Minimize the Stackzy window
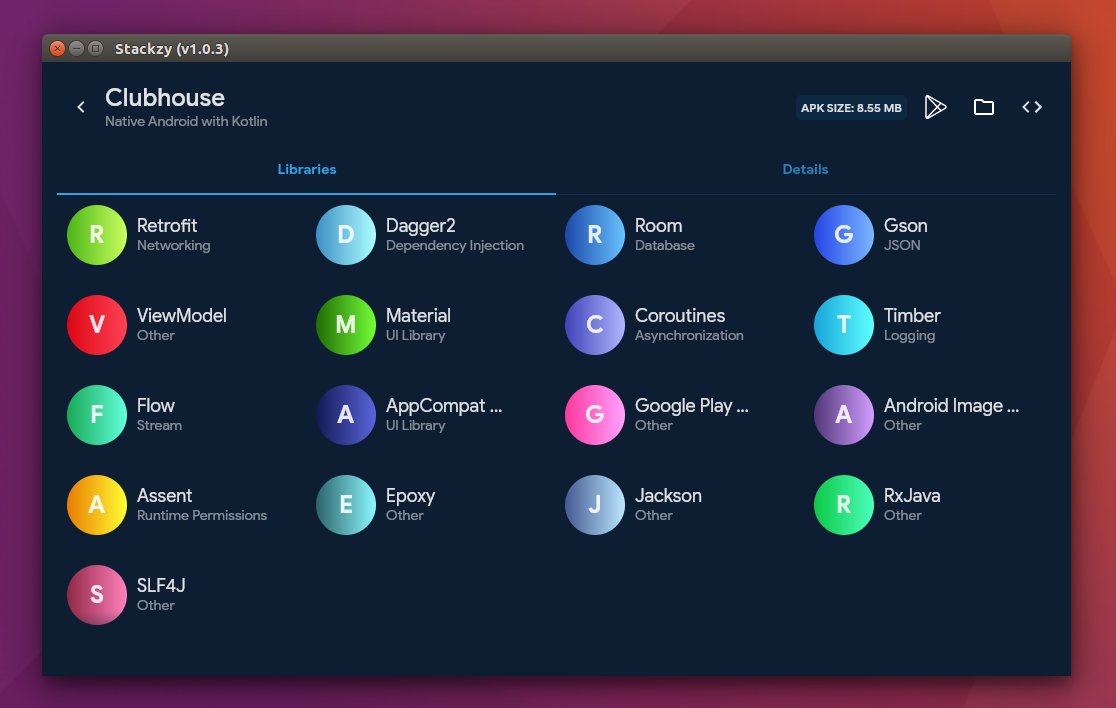 [x=76, y=48]
